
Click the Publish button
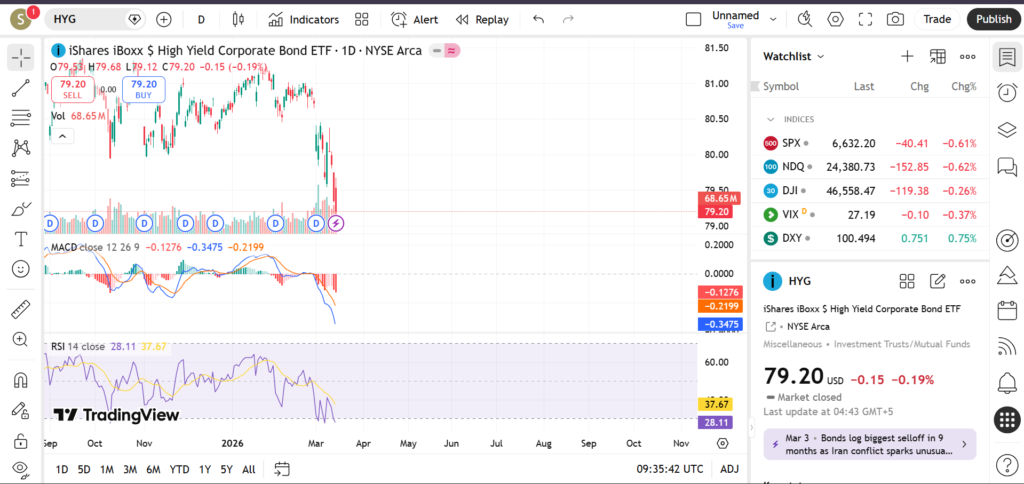(x=993, y=19)
